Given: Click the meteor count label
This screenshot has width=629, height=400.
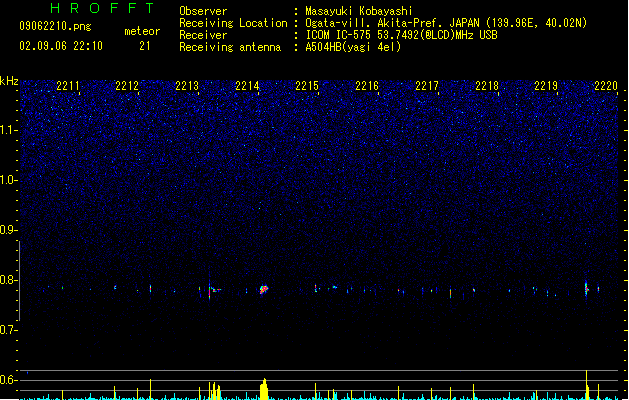Looking at the screenshot, I should (x=142, y=31).
